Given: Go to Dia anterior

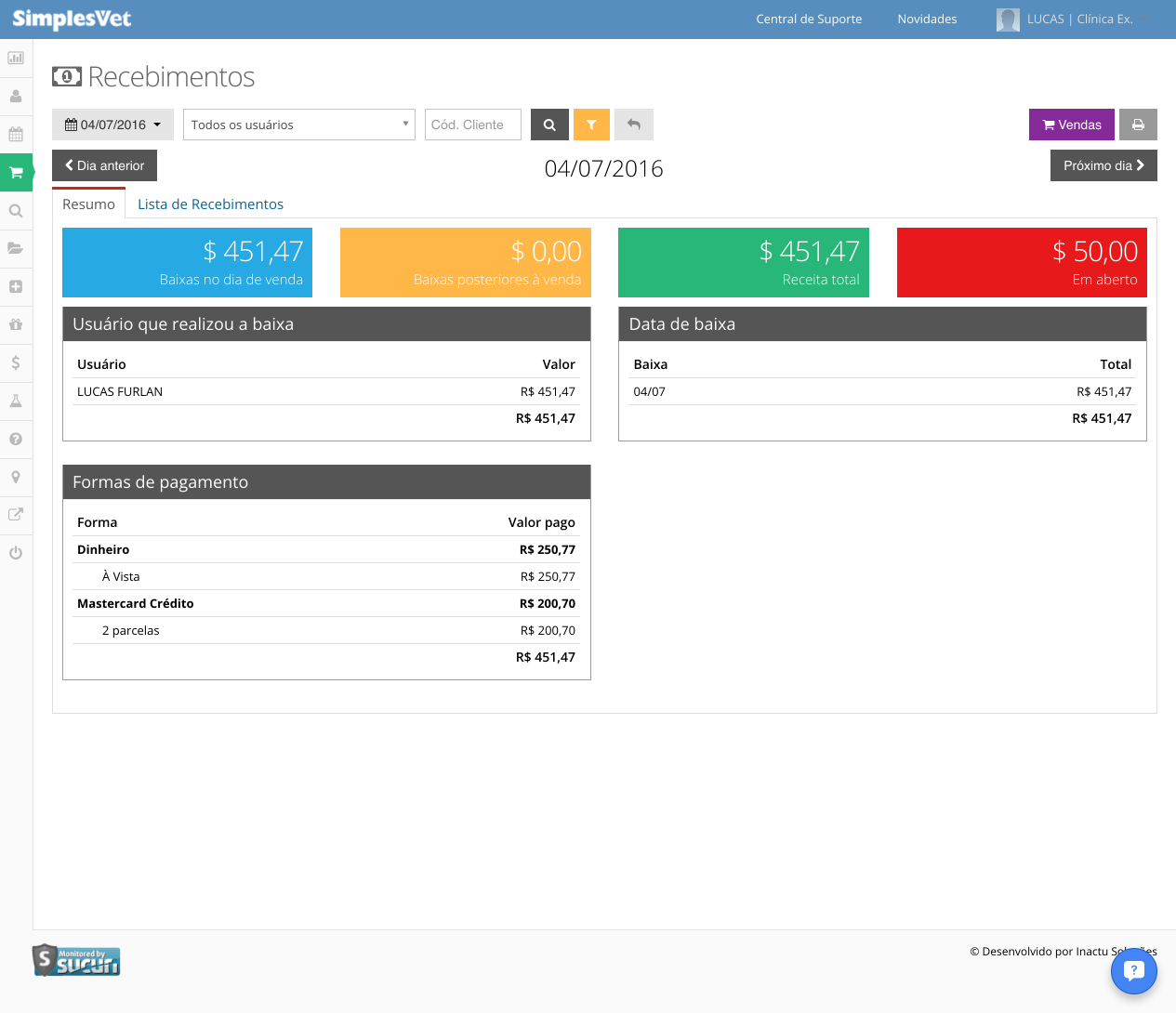Looking at the screenshot, I should [104, 165].
